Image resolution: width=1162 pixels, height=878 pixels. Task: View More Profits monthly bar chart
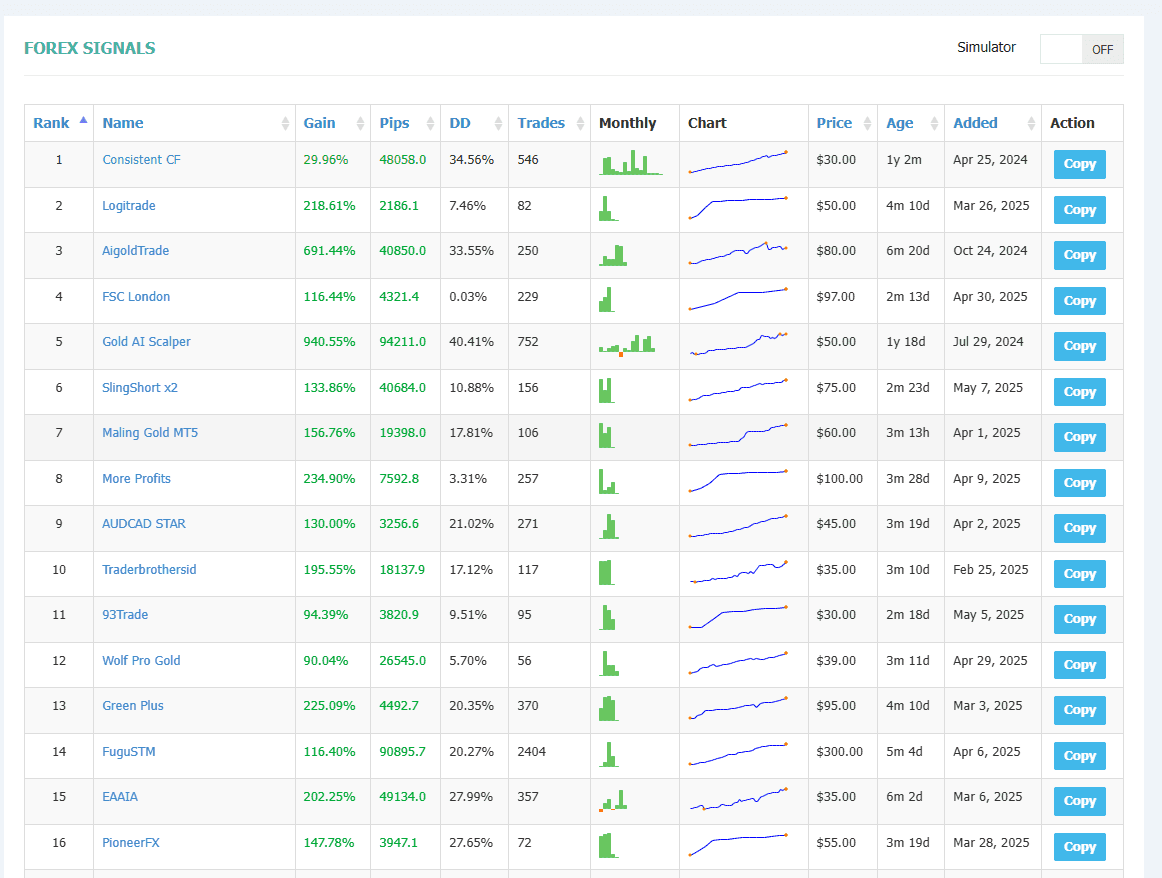[x=608, y=482]
